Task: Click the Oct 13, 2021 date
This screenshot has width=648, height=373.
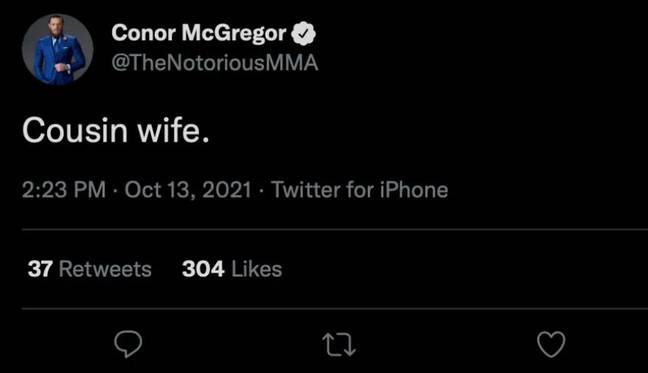Action: coord(188,190)
